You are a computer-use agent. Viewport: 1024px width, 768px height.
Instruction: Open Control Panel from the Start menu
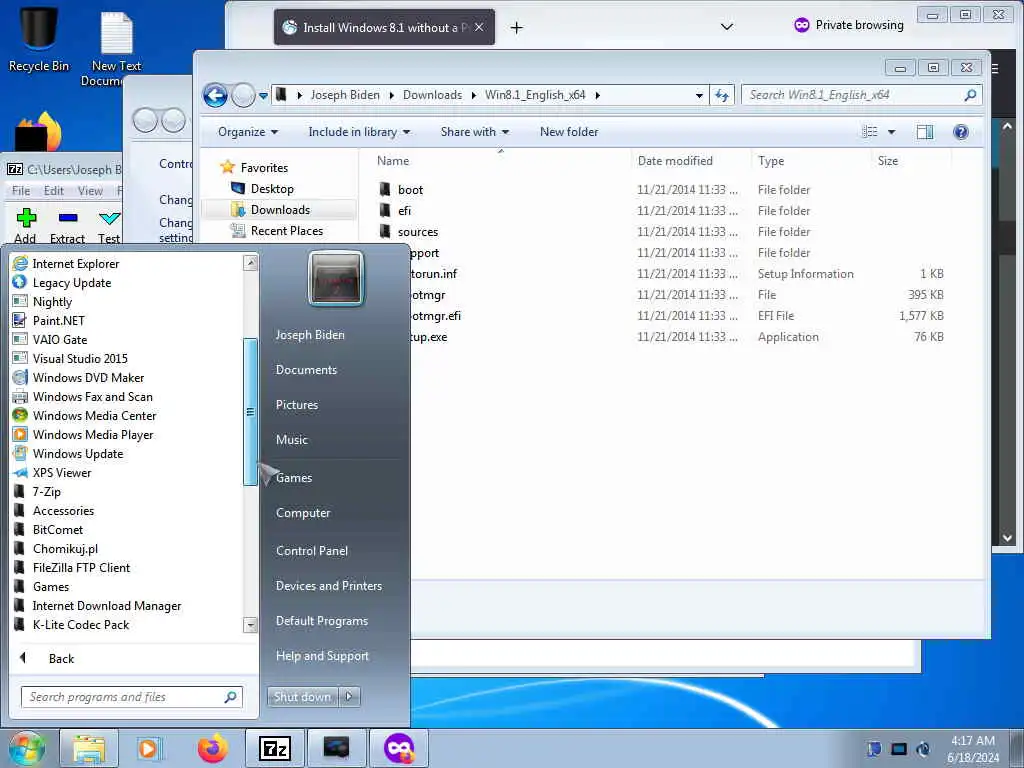coord(312,551)
